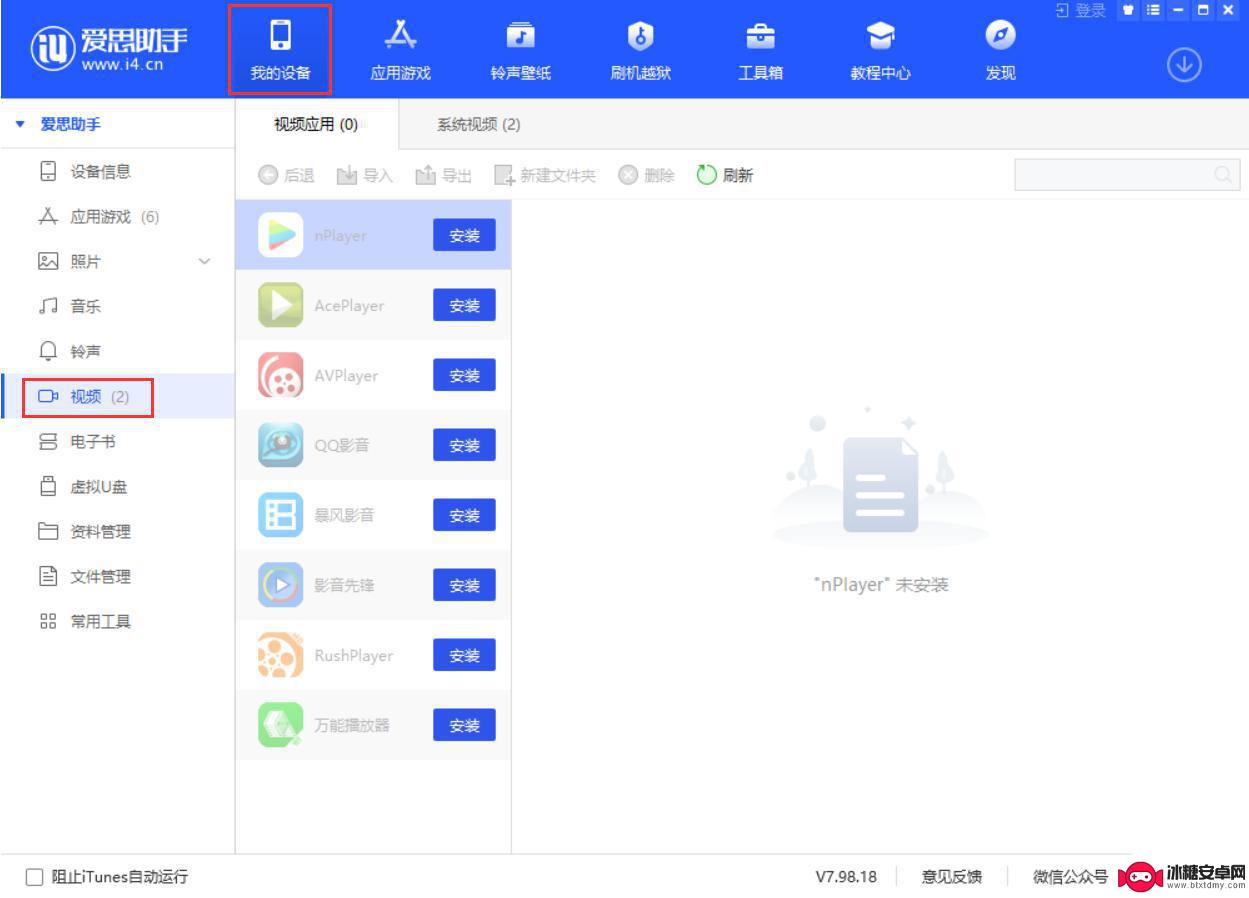
Task: Select the AcePlayer list row label
Action: pos(349,306)
